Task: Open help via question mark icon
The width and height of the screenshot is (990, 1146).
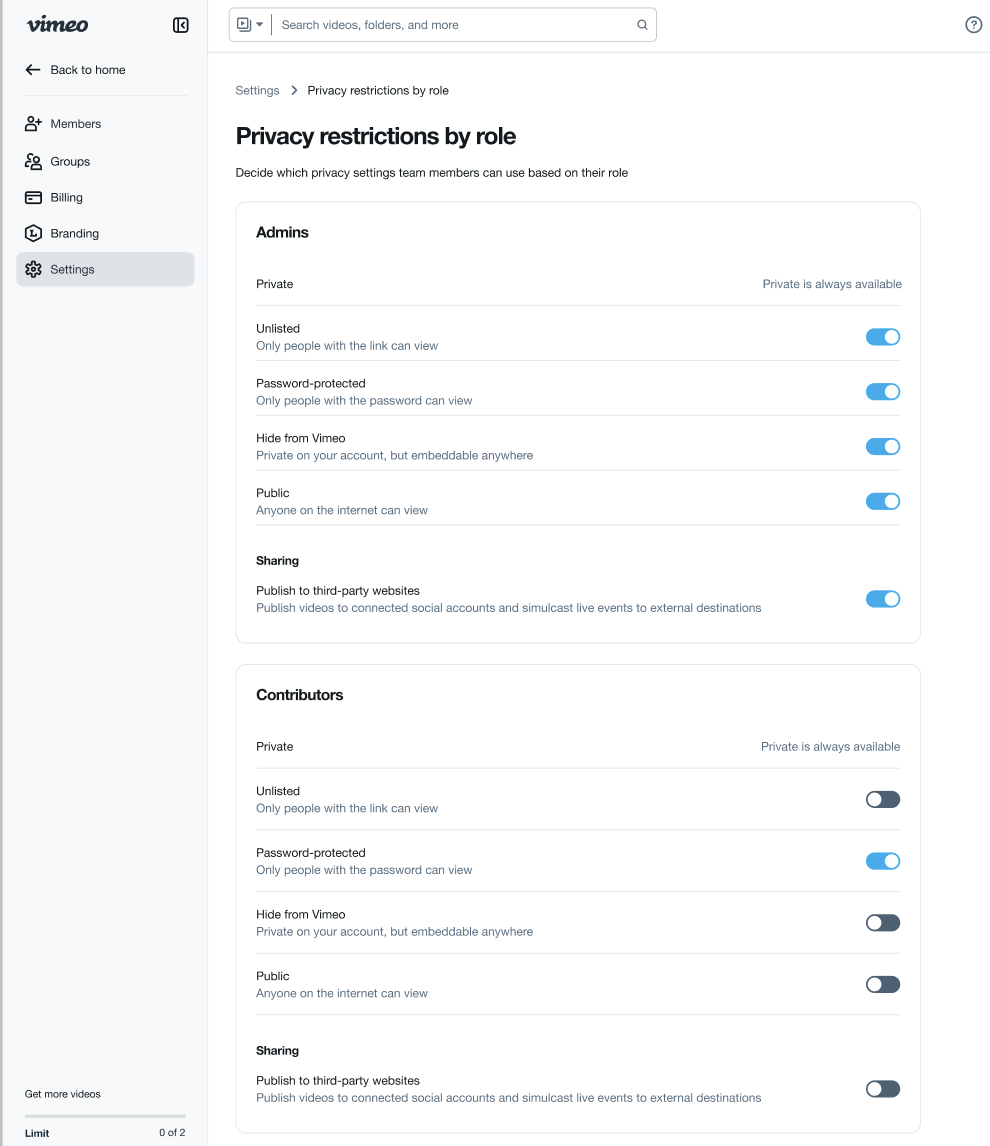Action: 973,25
